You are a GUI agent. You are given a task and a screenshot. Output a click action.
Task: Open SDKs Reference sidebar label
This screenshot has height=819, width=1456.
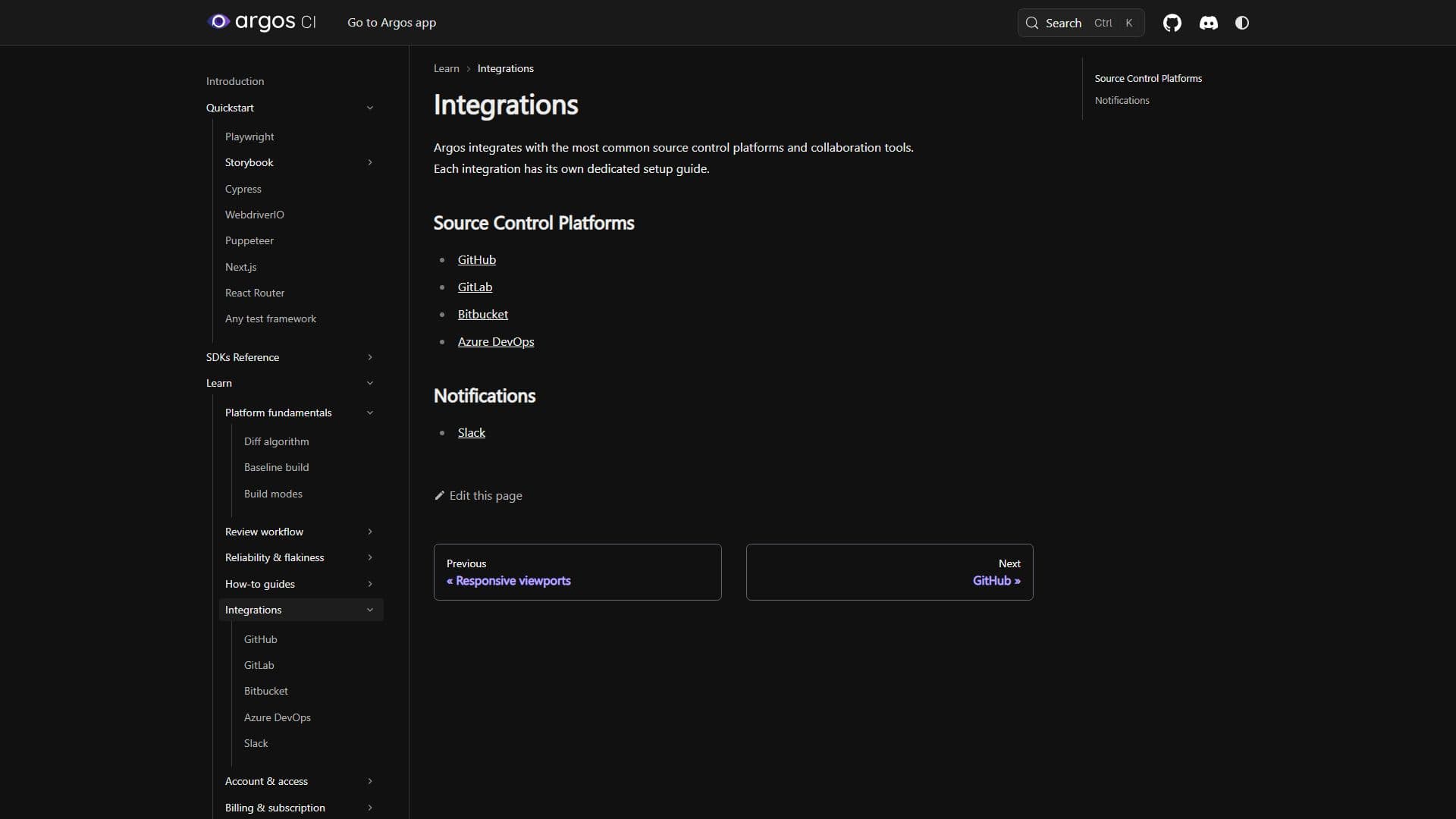point(242,357)
